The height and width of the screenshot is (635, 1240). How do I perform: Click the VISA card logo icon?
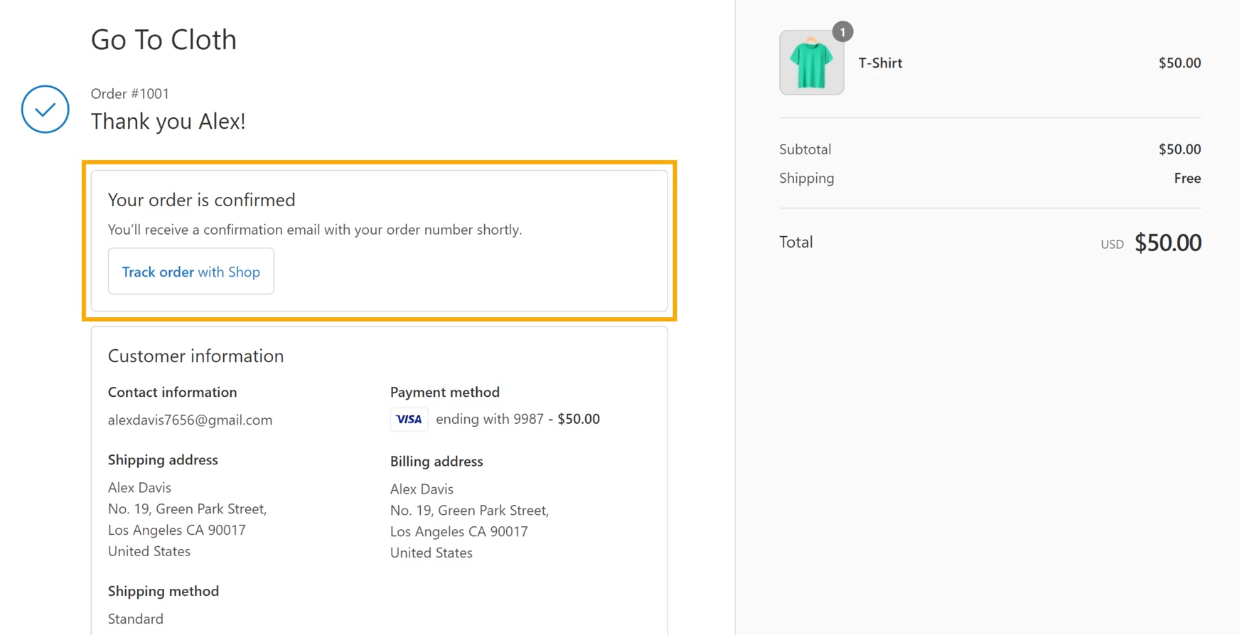click(x=409, y=420)
